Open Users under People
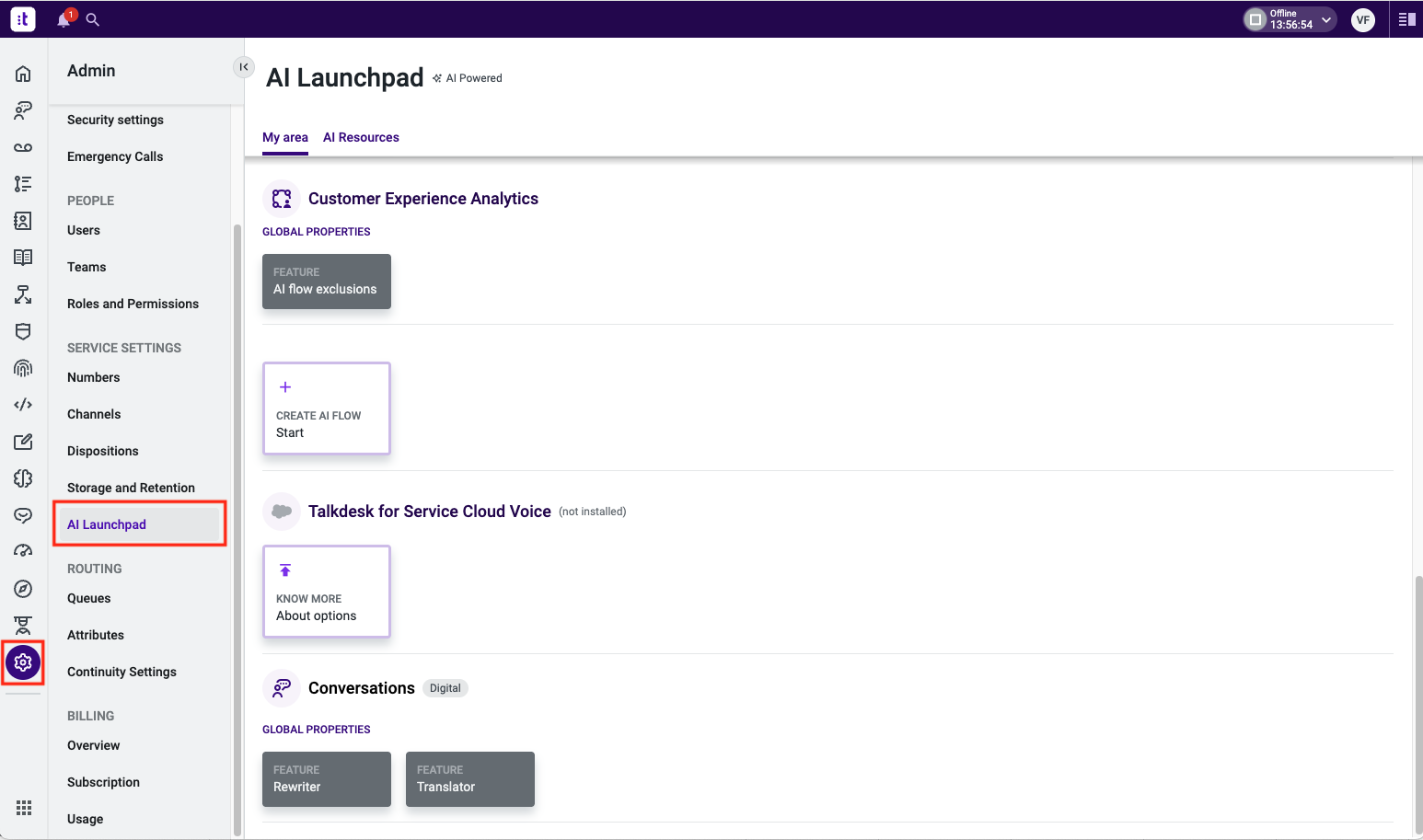The image size is (1423, 840). coord(84,230)
